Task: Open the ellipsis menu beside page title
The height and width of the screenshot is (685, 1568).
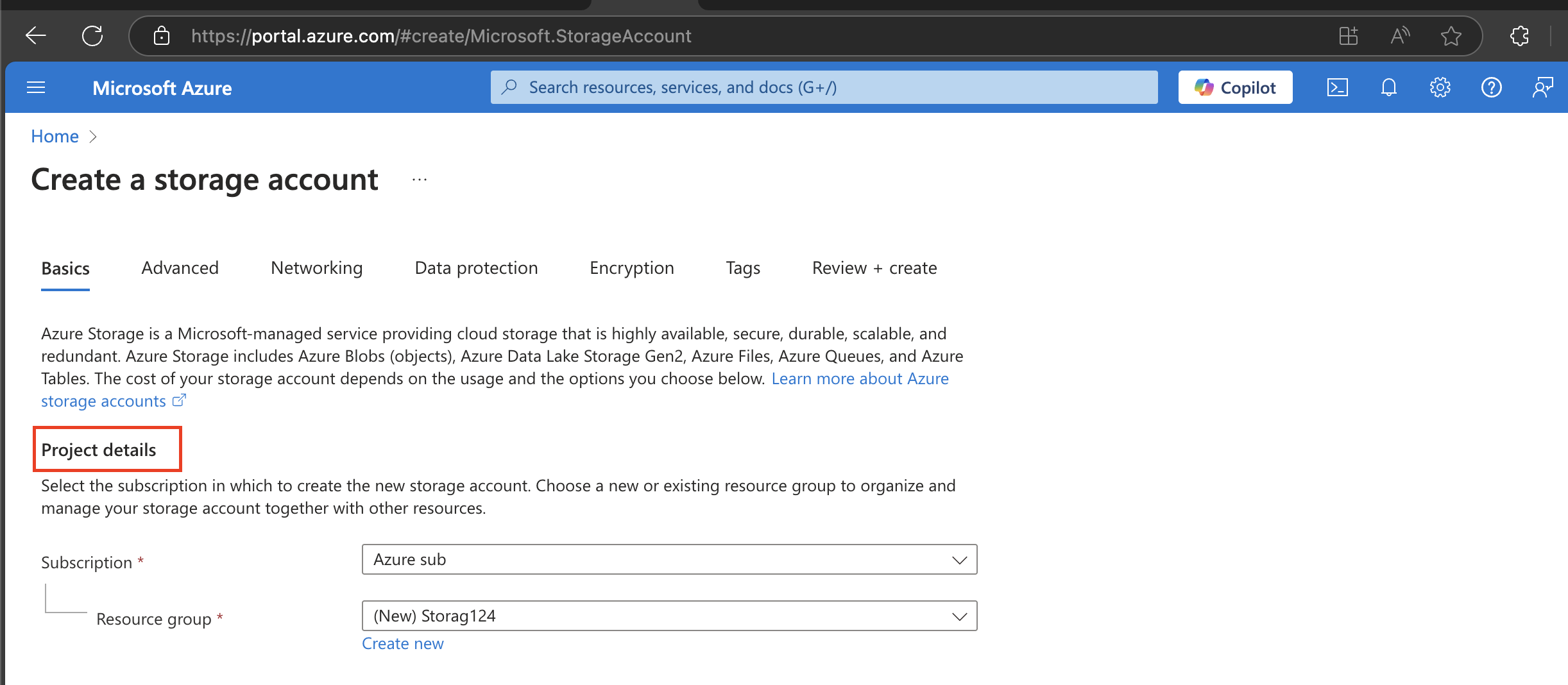Action: (x=420, y=180)
